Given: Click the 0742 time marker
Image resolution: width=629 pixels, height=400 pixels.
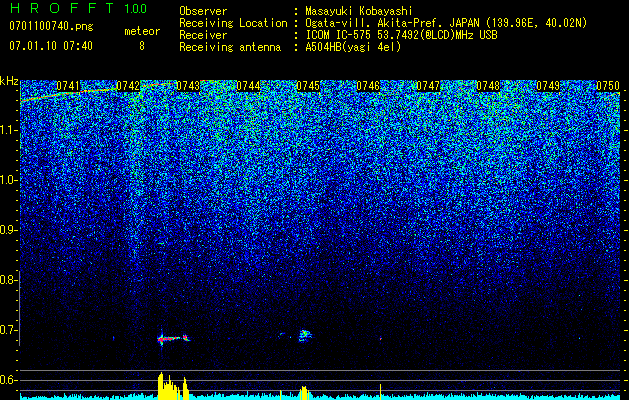Looking at the screenshot, I should pos(128,86).
